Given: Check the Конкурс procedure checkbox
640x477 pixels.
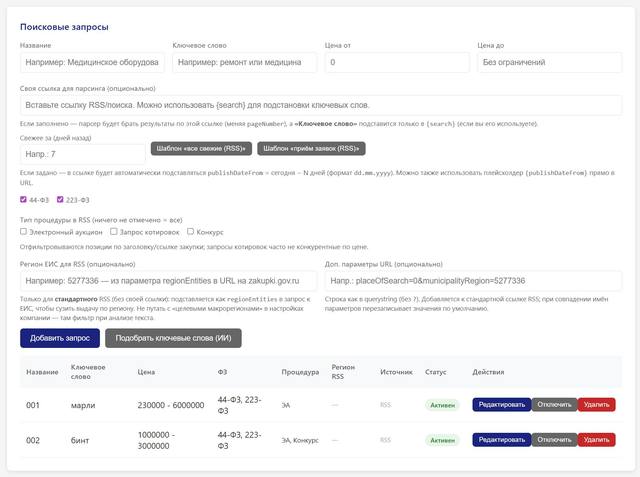Looking at the screenshot, I should 190,231.
